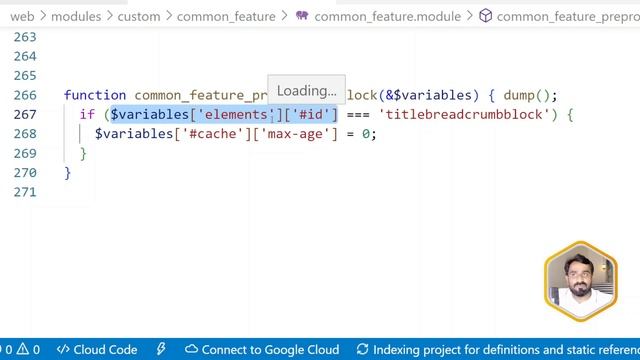Image resolution: width=640 pixels, height=360 pixels.
Task: Open the 'web' breadcrumb segment
Action: click(22, 16)
